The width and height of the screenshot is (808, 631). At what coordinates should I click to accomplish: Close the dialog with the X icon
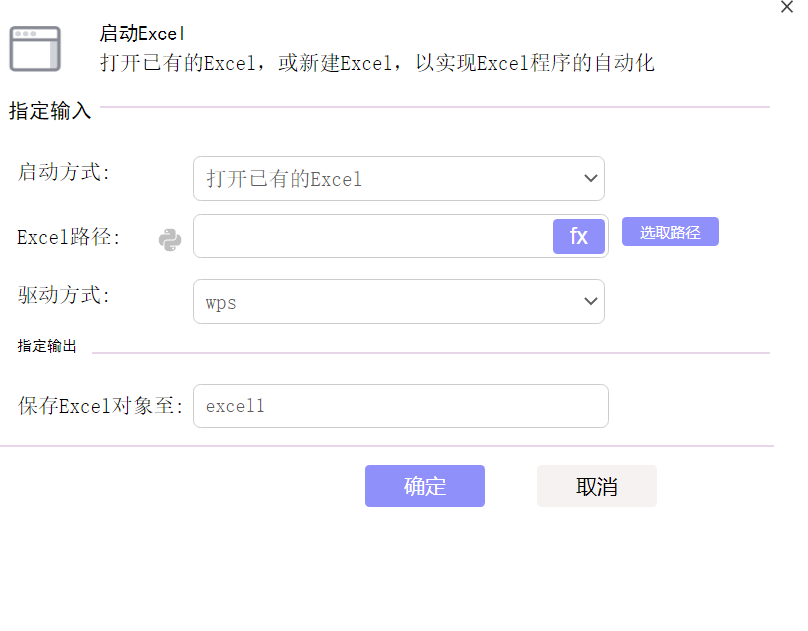point(787,7)
